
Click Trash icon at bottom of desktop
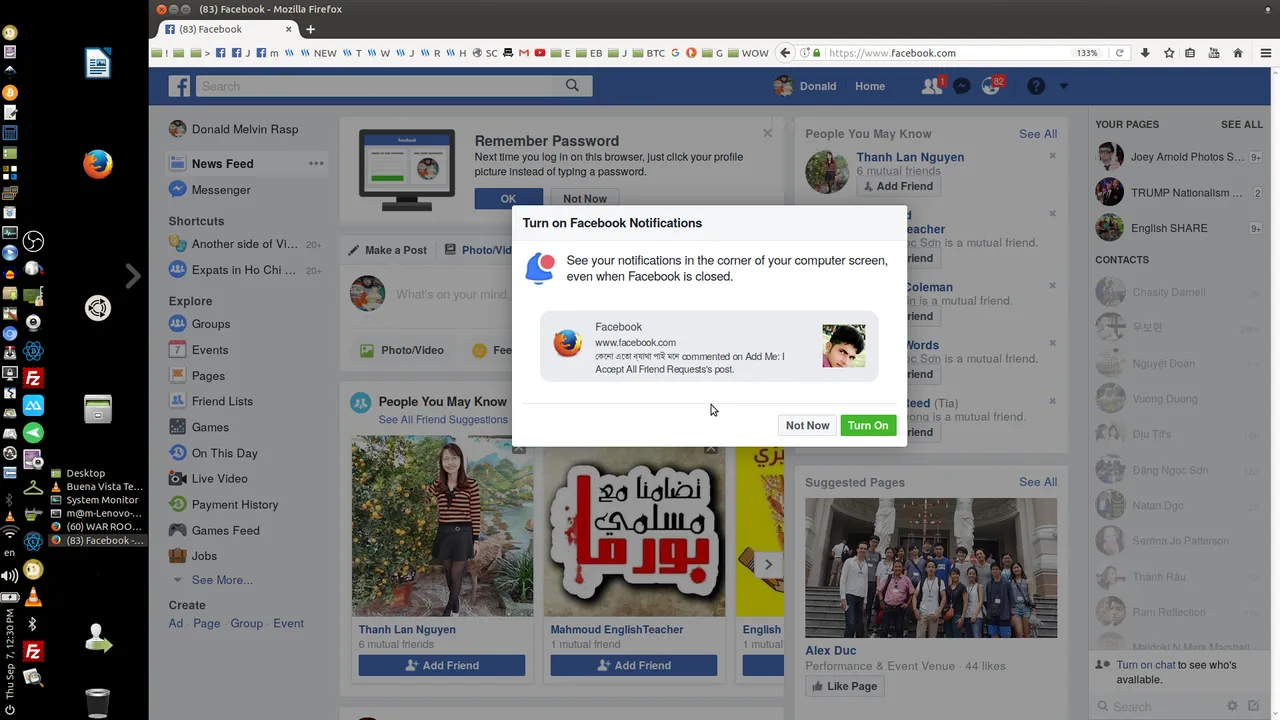[x=97, y=703]
